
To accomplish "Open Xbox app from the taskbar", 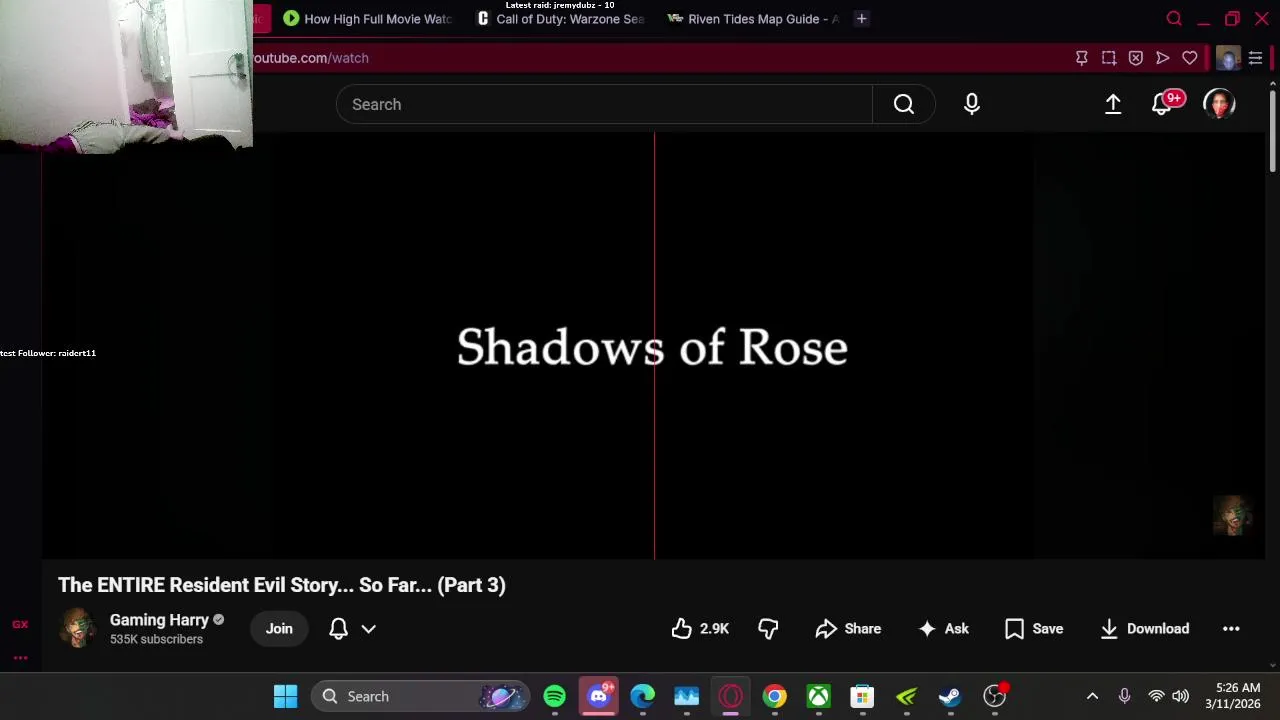I will point(818,696).
